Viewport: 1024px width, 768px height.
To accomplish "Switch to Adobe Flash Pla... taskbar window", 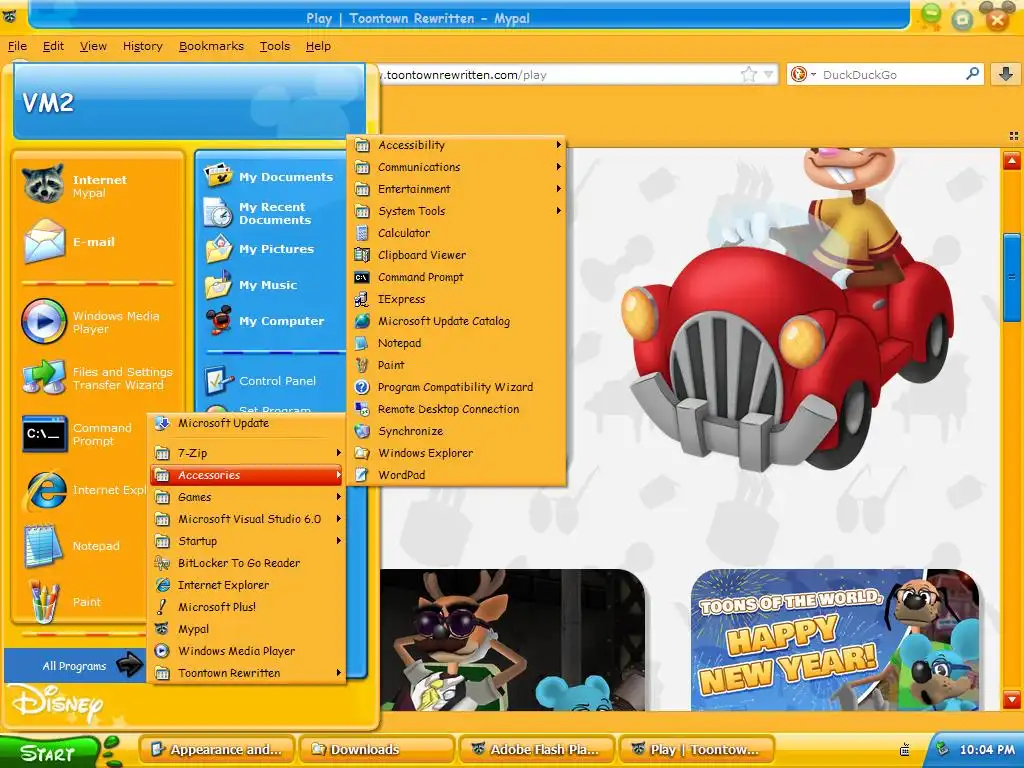I will pyautogui.click(x=537, y=749).
